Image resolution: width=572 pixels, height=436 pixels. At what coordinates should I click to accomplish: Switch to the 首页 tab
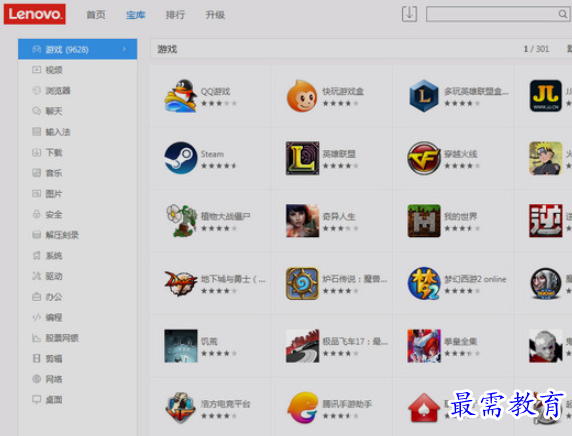tap(96, 15)
